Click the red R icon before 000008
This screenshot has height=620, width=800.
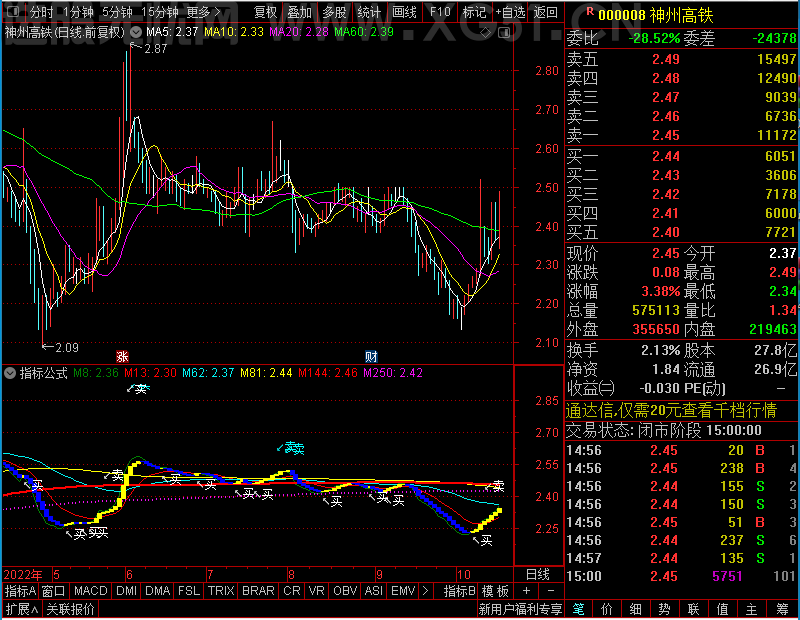(x=590, y=11)
